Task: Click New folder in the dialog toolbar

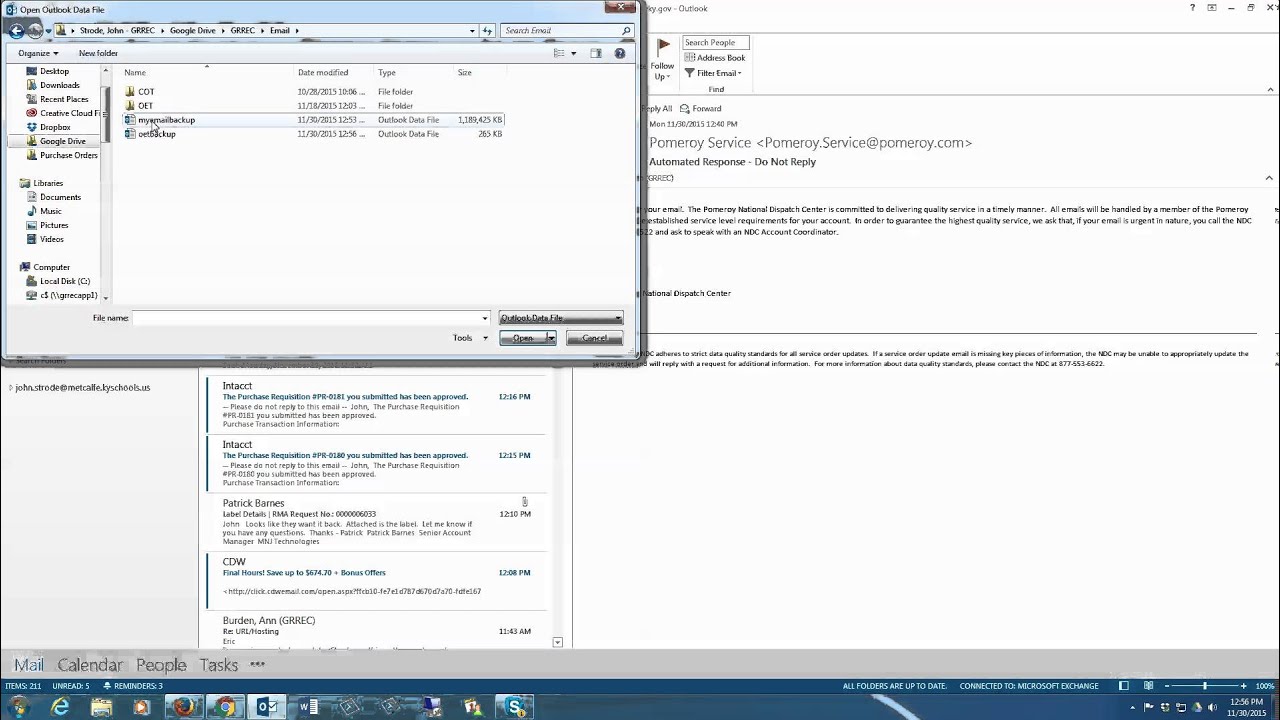Action: pyautogui.click(x=98, y=53)
